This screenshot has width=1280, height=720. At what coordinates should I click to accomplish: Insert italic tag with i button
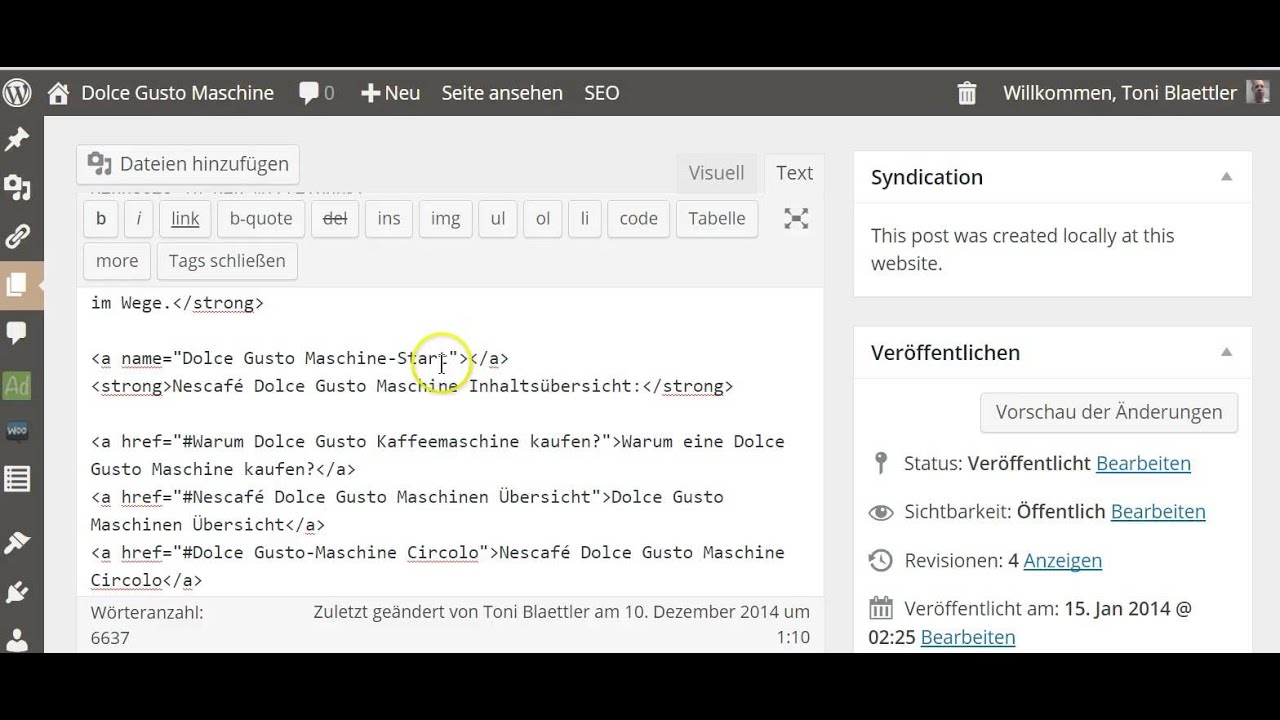[138, 218]
